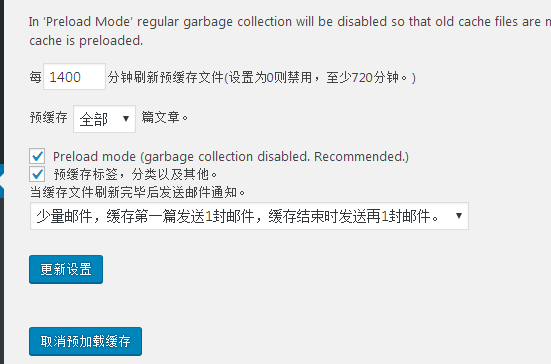Click the 更新设置 button
551x364 pixels.
click(66, 269)
